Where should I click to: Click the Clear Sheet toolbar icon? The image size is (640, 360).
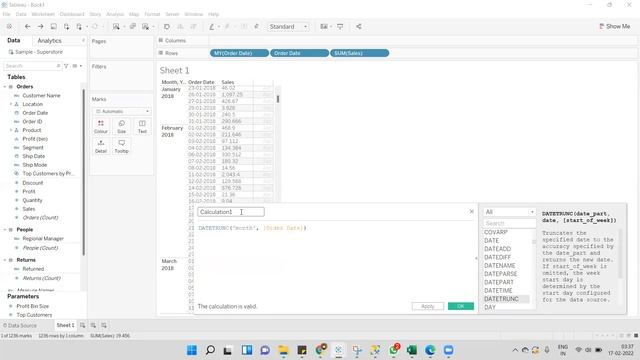coord(146,27)
